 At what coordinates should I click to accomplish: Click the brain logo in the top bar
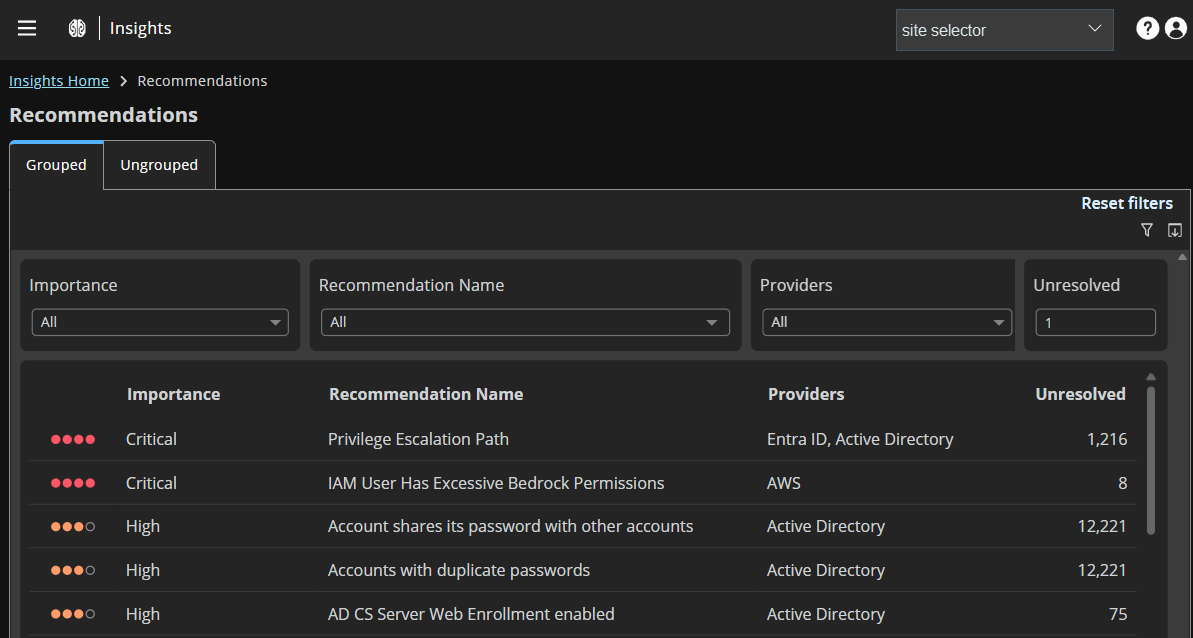[76, 27]
